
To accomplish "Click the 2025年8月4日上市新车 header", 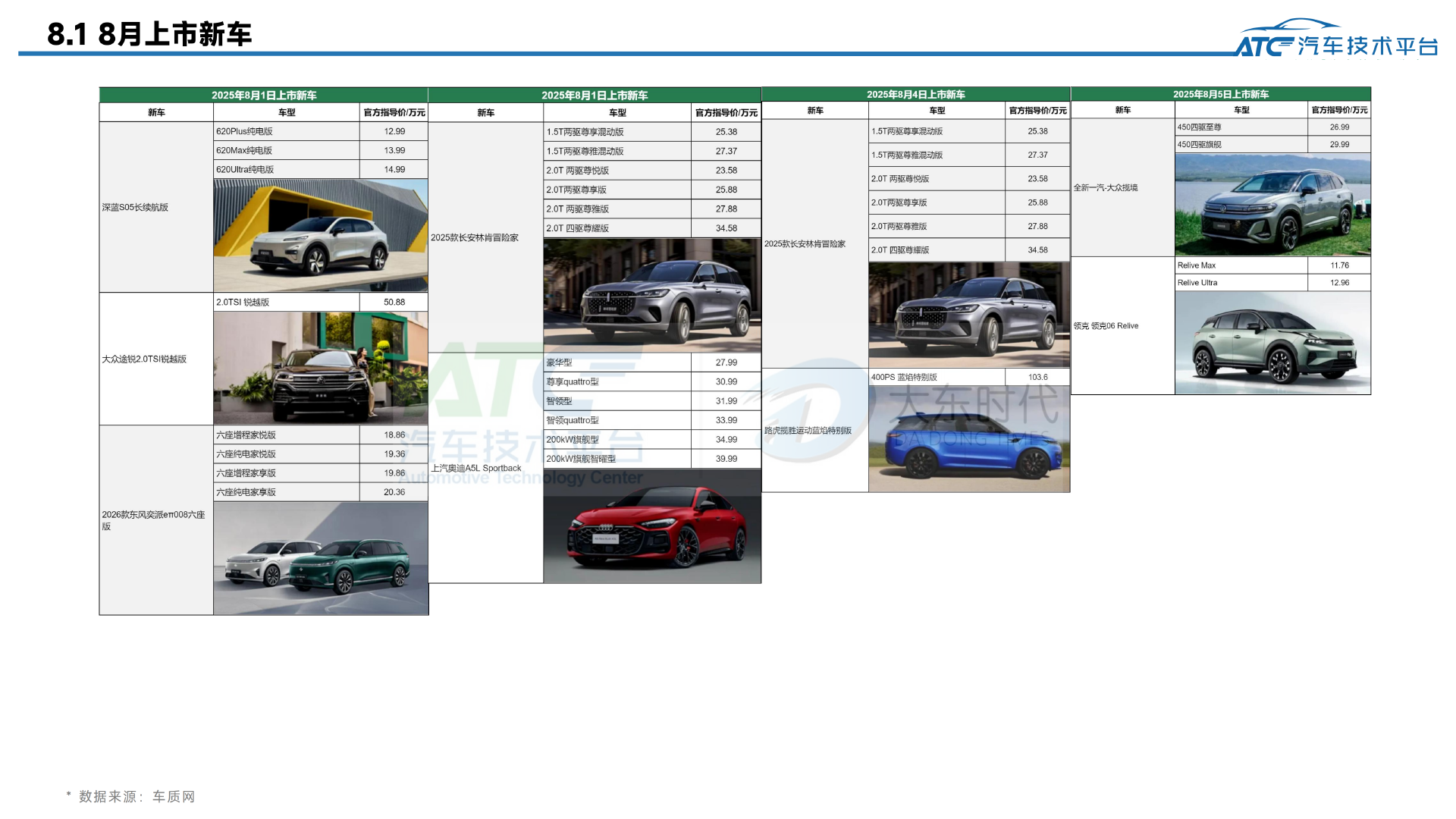I will point(915,94).
